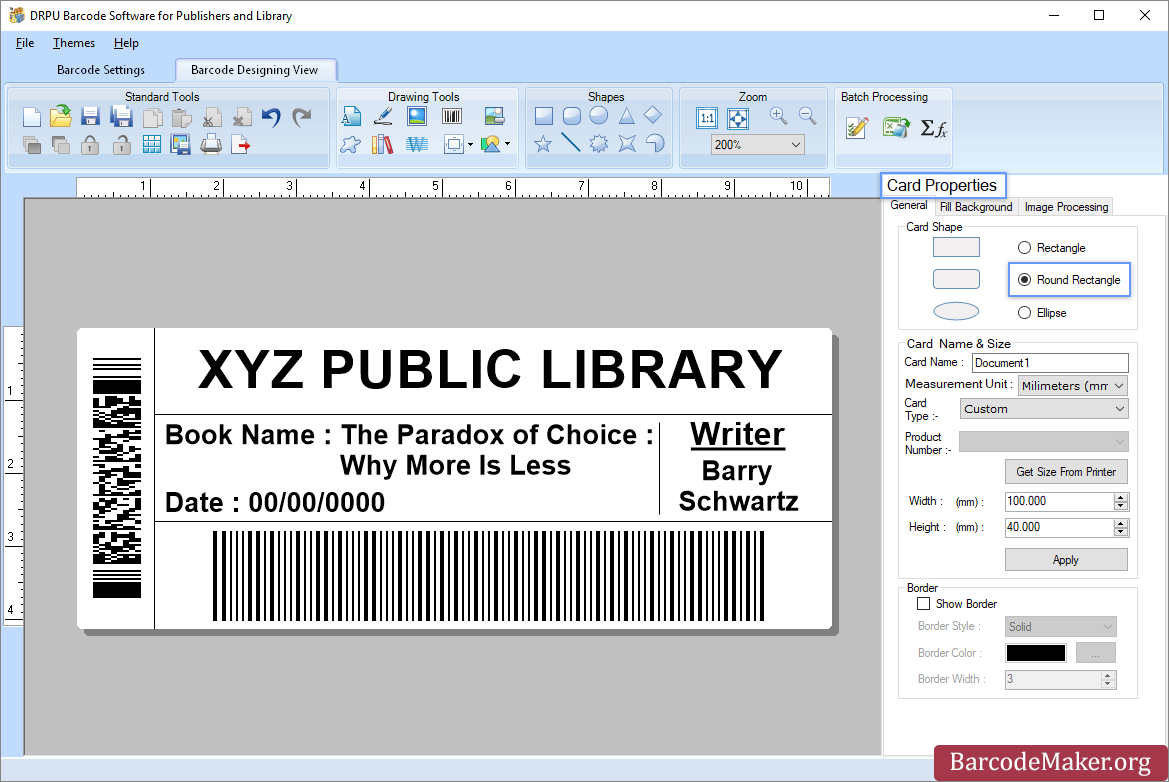The width and height of the screenshot is (1169, 782).
Task: Set zoom to actual size 1:1
Action: (707, 118)
